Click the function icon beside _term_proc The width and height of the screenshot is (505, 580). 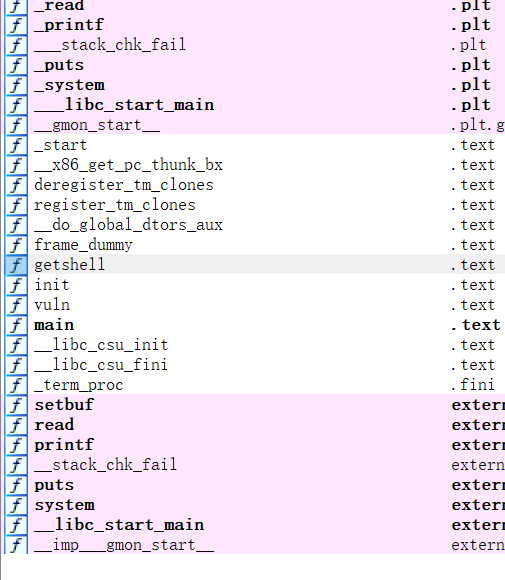click(16, 384)
